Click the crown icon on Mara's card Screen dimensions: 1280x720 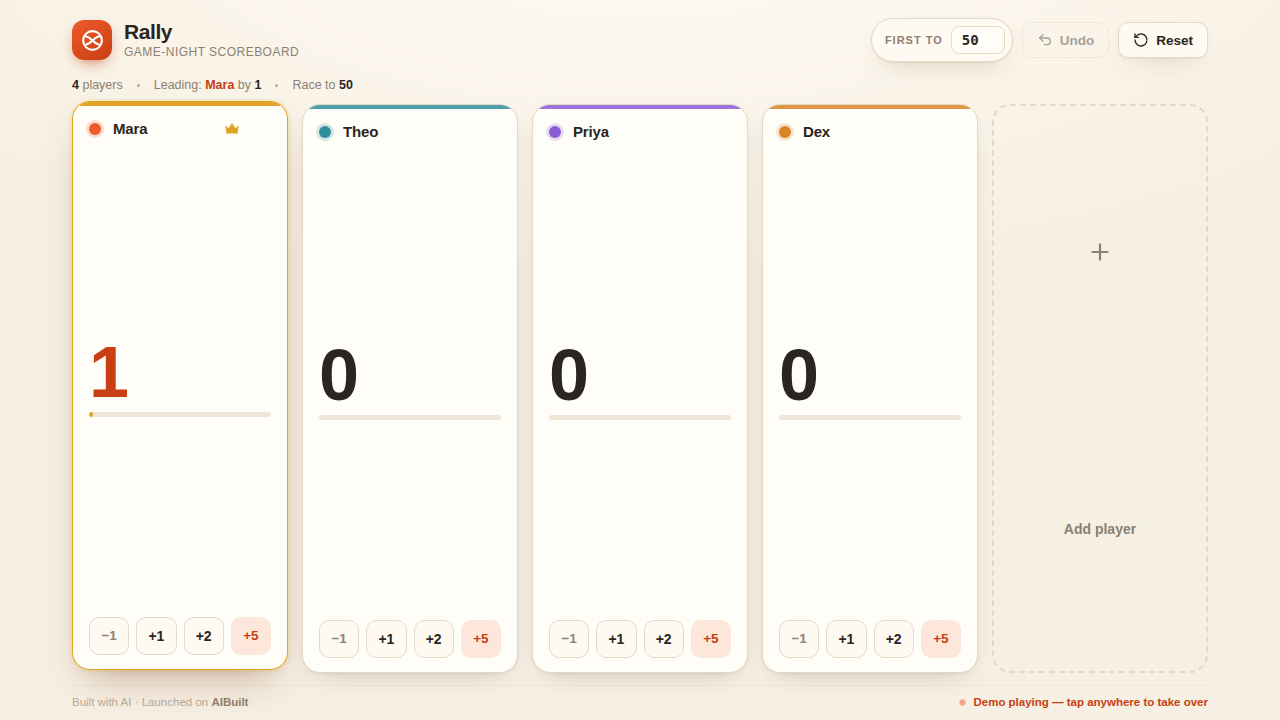click(232, 129)
